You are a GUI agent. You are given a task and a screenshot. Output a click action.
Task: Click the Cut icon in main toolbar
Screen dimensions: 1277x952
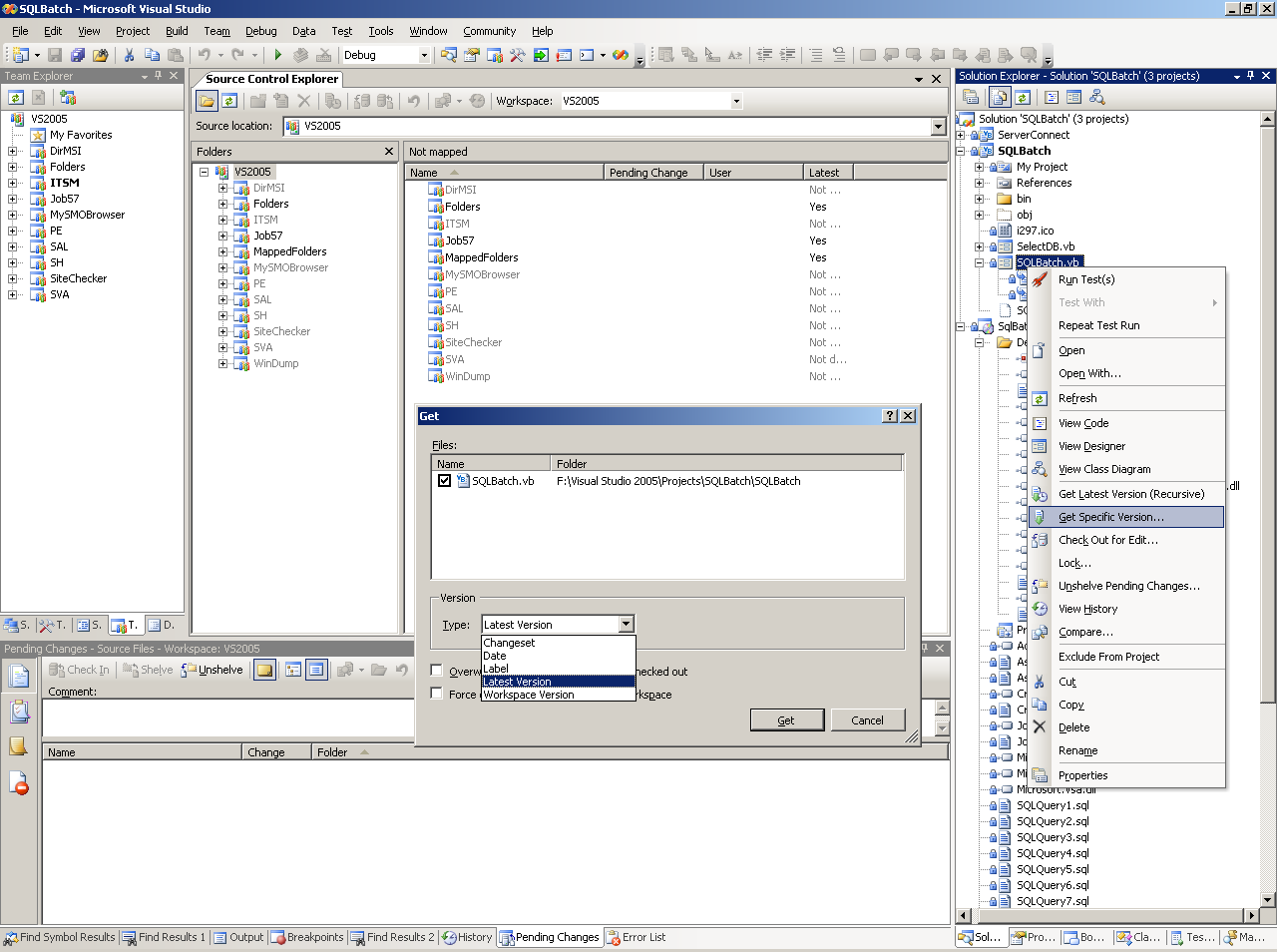point(129,55)
